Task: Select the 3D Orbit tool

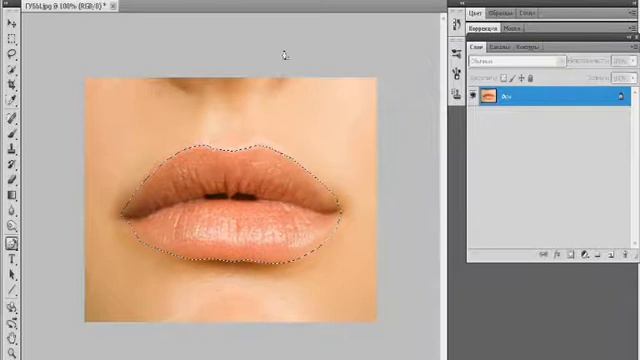Action: [11, 323]
